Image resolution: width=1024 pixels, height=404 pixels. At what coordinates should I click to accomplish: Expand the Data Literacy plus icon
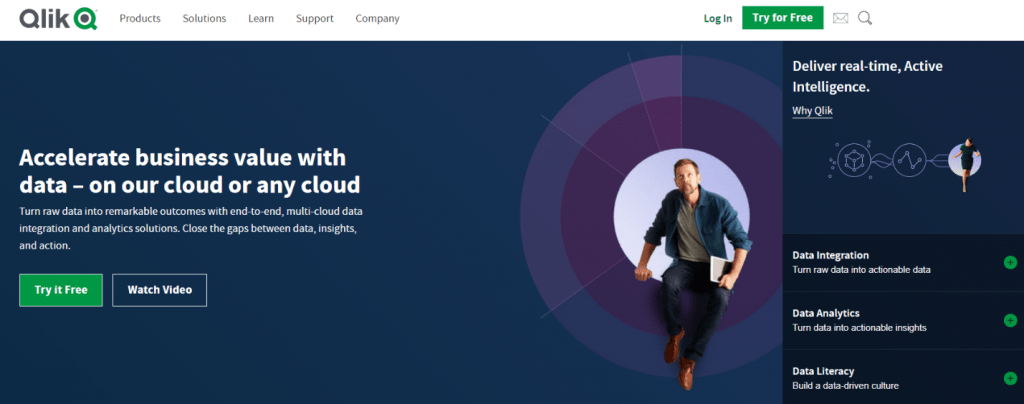click(x=1010, y=379)
